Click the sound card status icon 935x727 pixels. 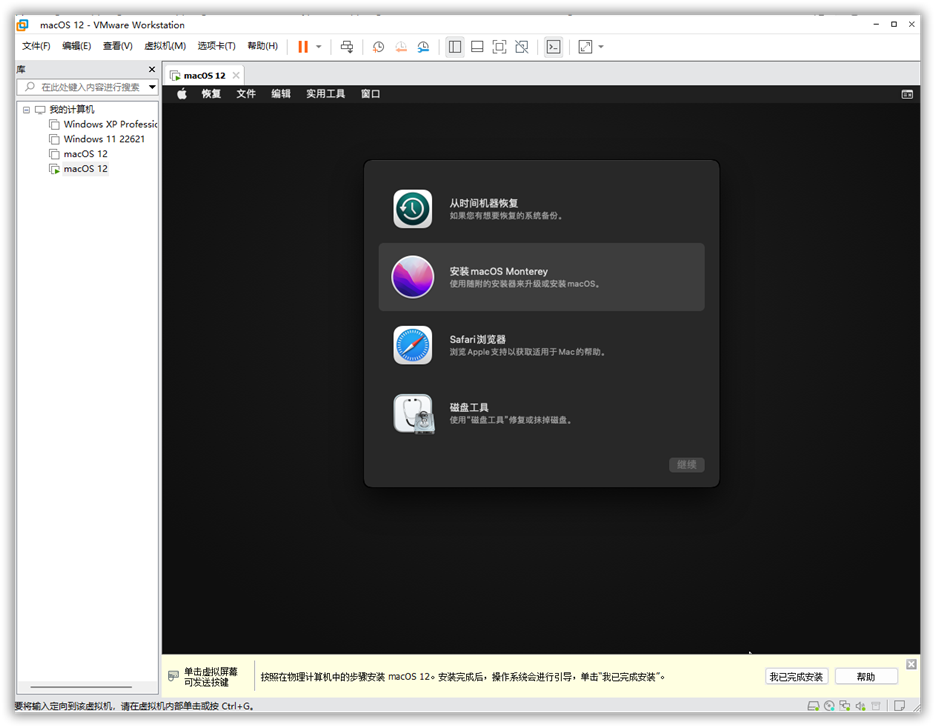[x=860, y=706]
